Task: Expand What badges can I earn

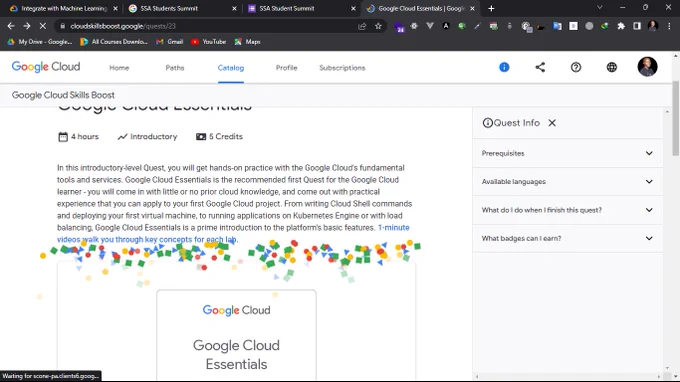Action: 568,238
